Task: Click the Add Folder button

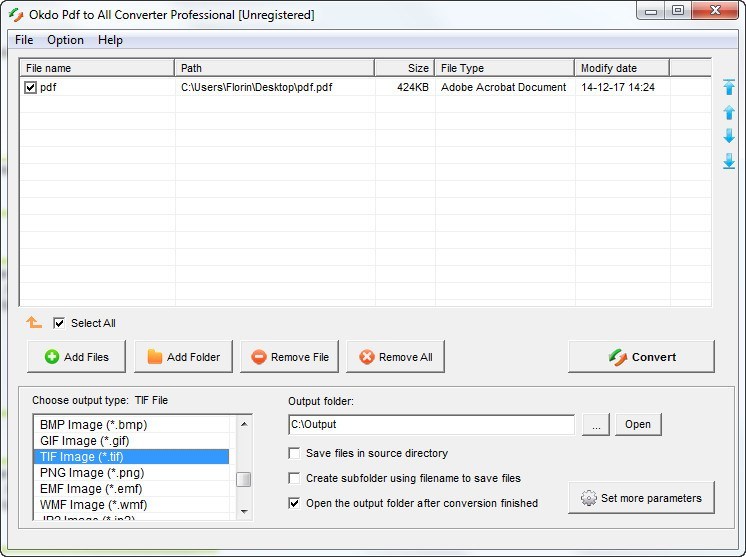Action: (183, 357)
